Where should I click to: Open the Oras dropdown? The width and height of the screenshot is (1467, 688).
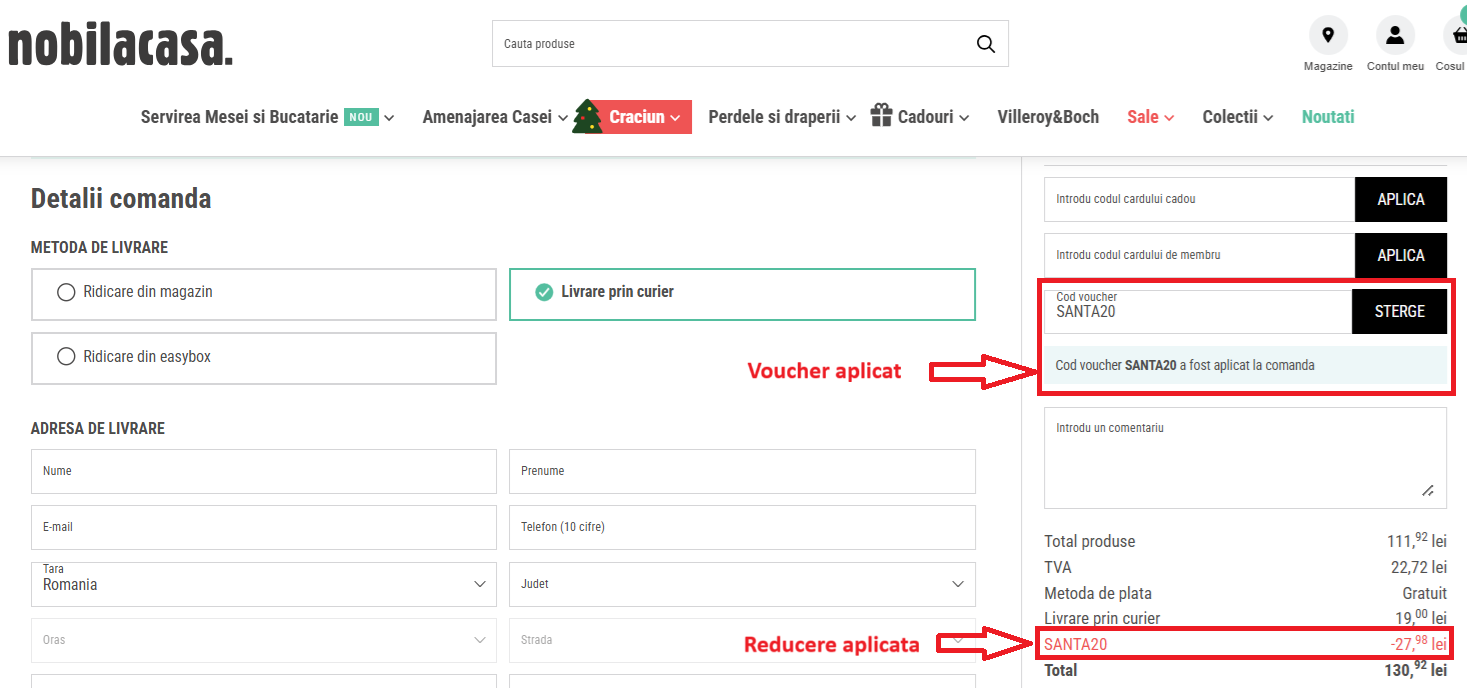tap(264, 640)
